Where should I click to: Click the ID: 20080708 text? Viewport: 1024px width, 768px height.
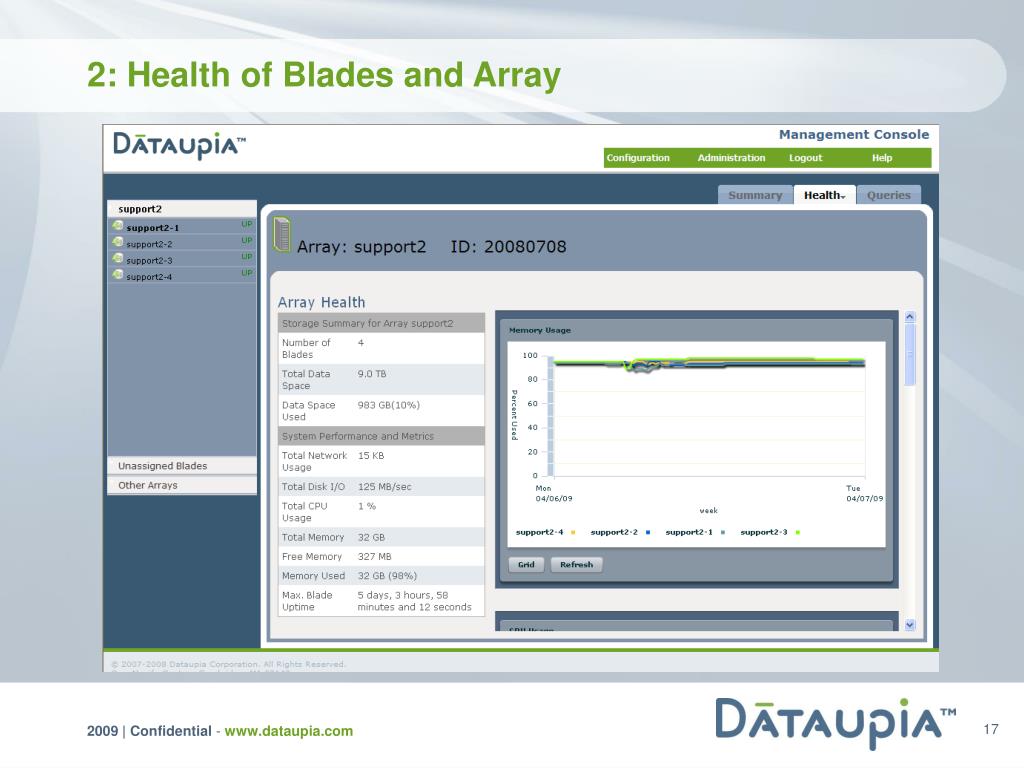[x=508, y=247]
